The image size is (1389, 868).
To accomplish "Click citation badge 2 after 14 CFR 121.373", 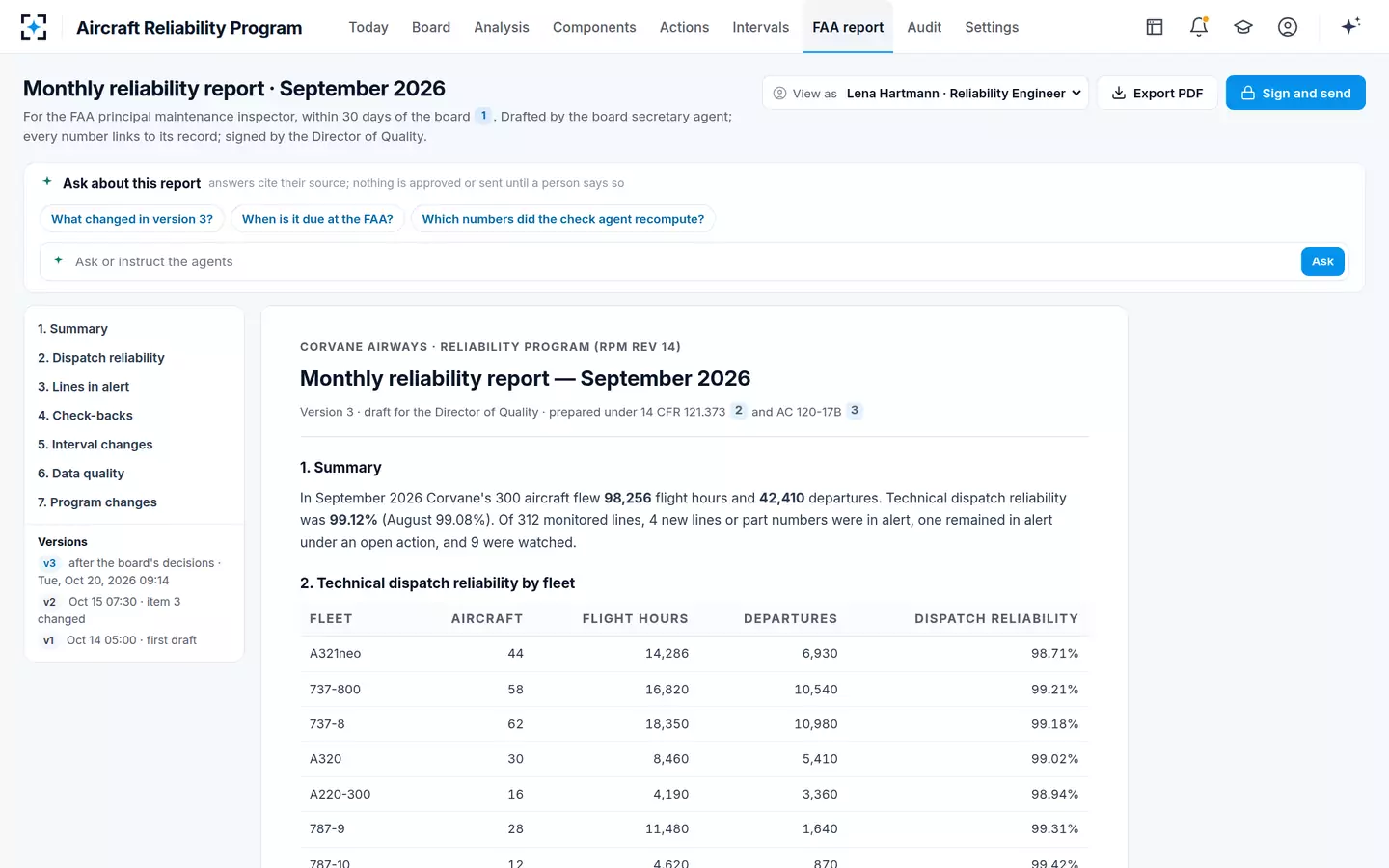I will click(739, 411).
